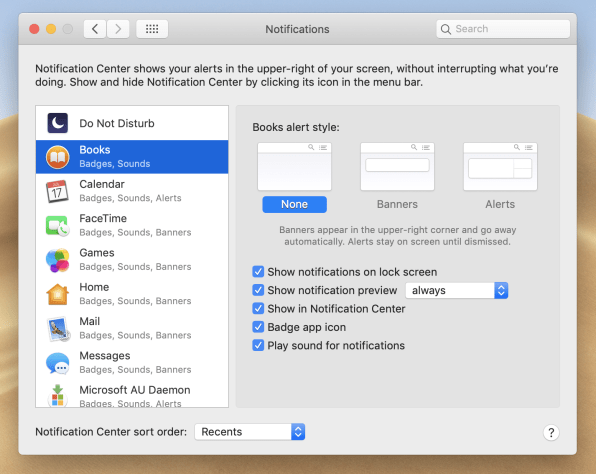Expand the Recents sort order dropdown
This screenshot has height=474, width=596.
(250, 432)
